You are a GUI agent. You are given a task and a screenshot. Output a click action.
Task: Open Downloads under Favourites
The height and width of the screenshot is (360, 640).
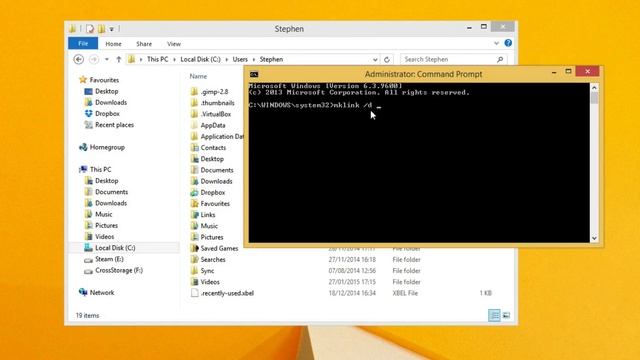pos(111,102)
